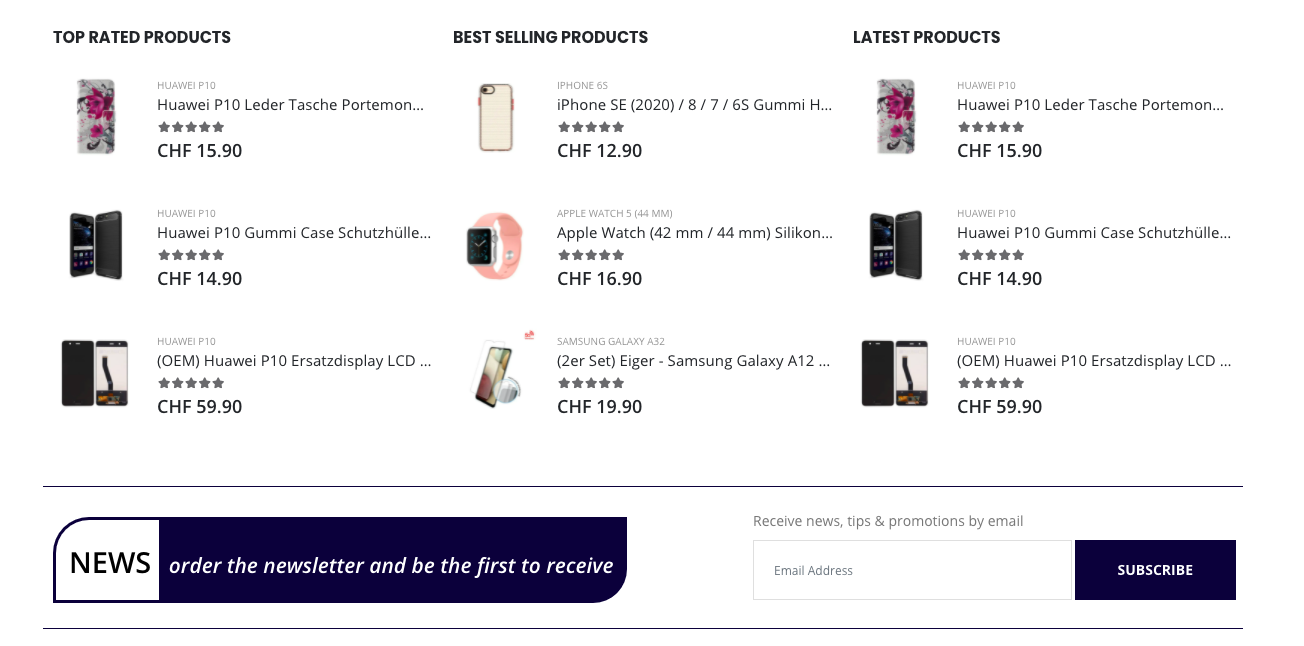Viewport: 1304px width, 646px height.
Task: Click the Subscribe button
Action: click(x=1155, y=570)
